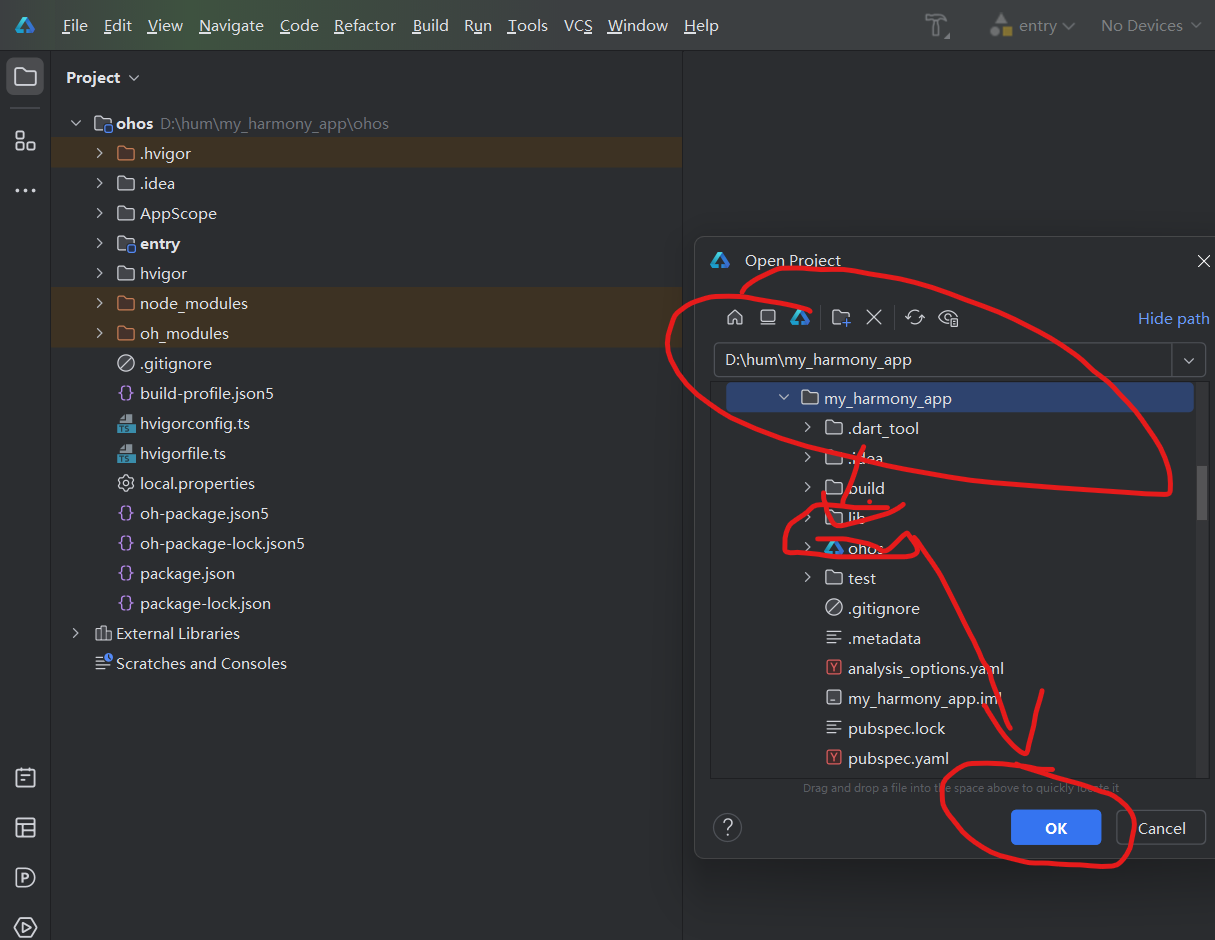
Task: Open More tool windows ellipsis
Action: click(x=25, y=190)
